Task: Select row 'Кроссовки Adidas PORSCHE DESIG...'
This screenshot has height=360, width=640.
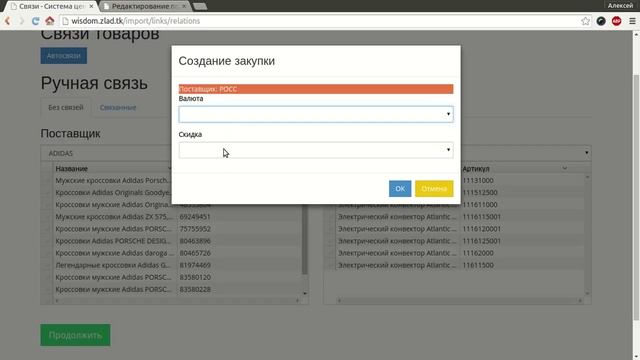Action: point(113,241)
